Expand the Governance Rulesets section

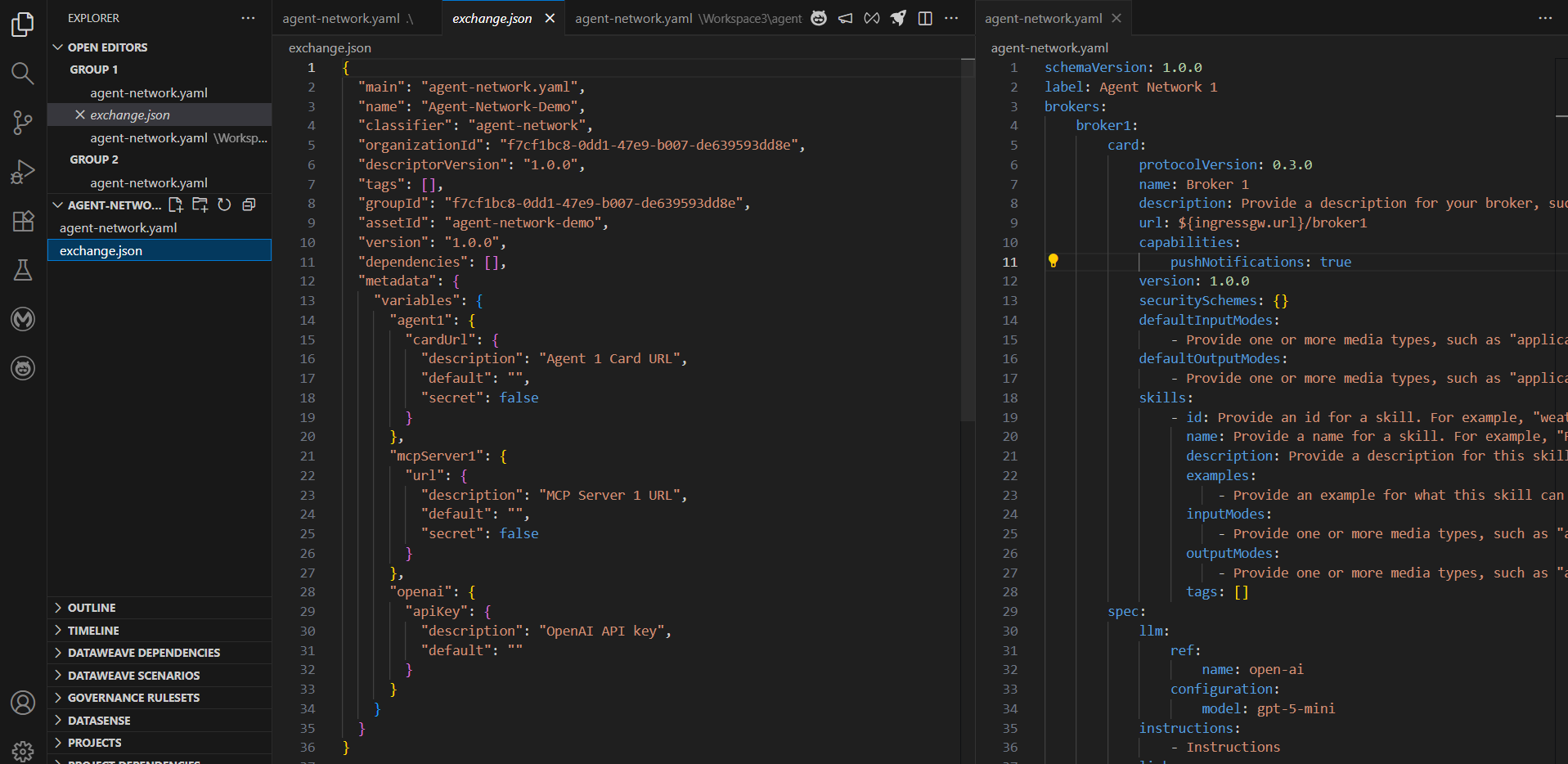click(133, 698)
